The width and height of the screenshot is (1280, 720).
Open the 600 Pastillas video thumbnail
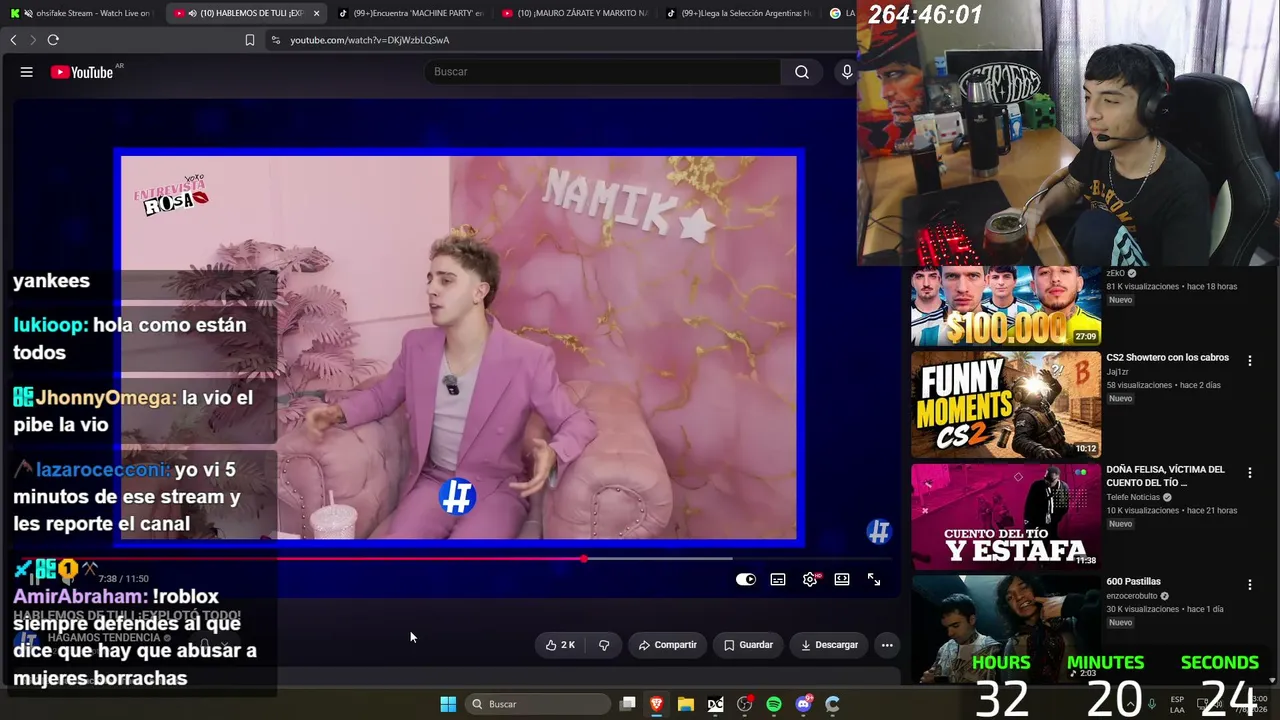pyautogui.click(x=1005, y=628)
